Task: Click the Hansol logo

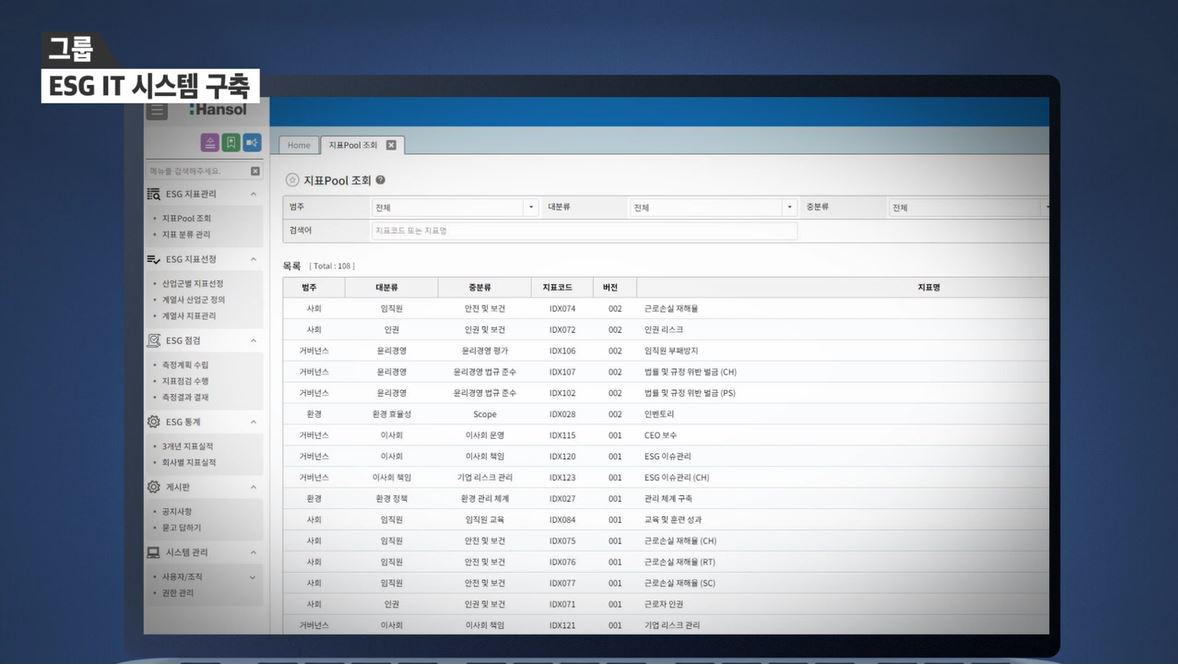Action: [218, 110]
